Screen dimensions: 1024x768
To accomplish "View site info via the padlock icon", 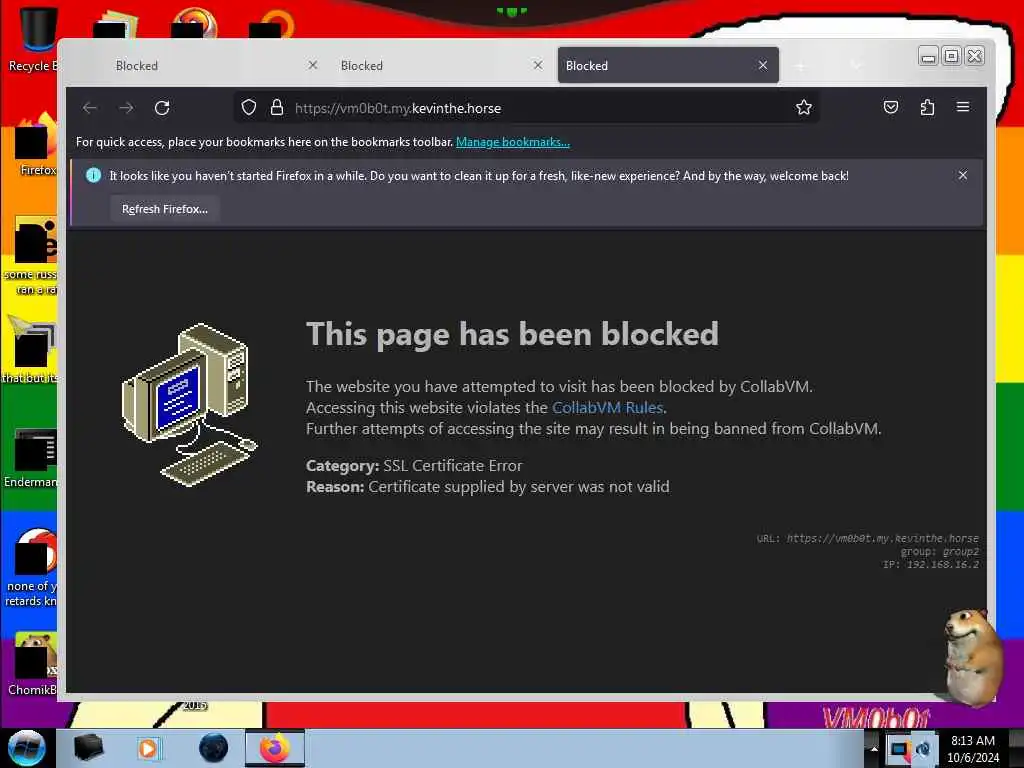I will tap(277, 108).
